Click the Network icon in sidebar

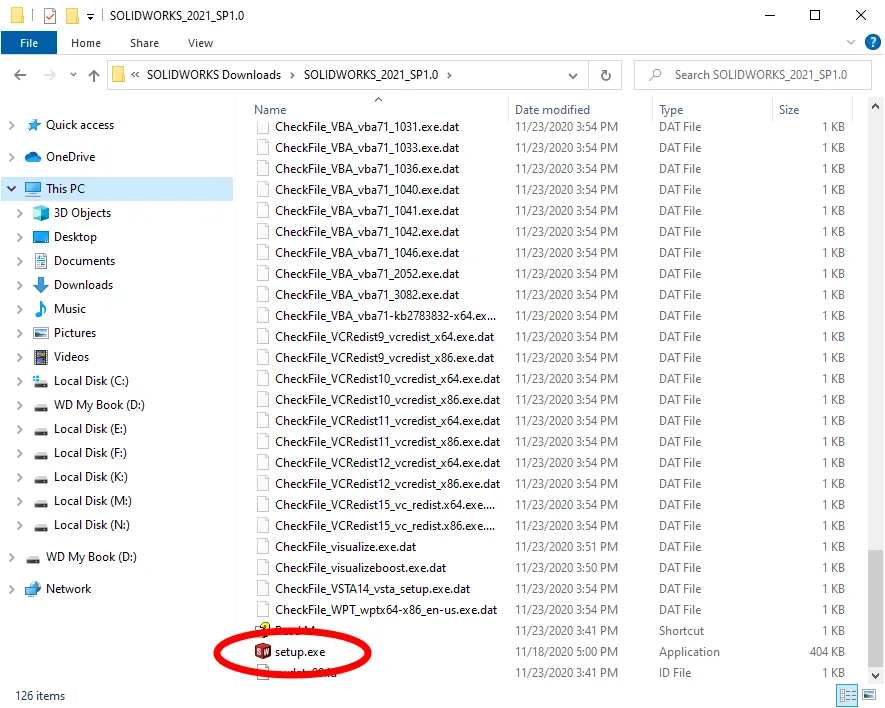click(x=33, y=589)
